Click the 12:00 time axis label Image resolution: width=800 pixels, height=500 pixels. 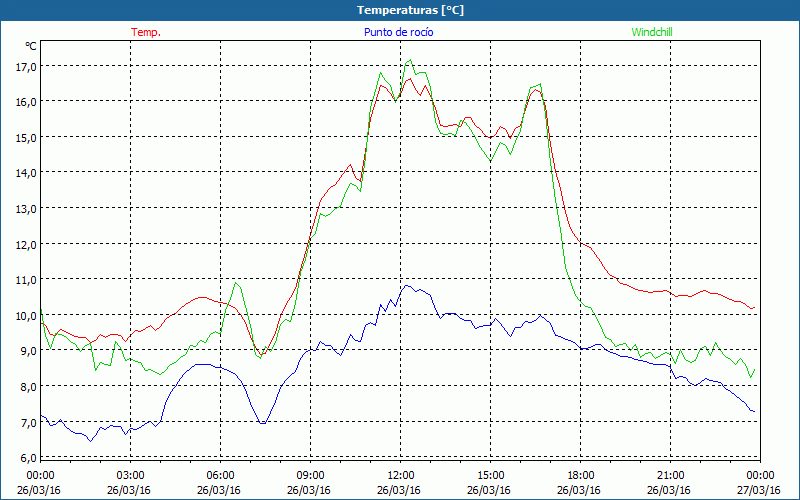tap(401, 475)
